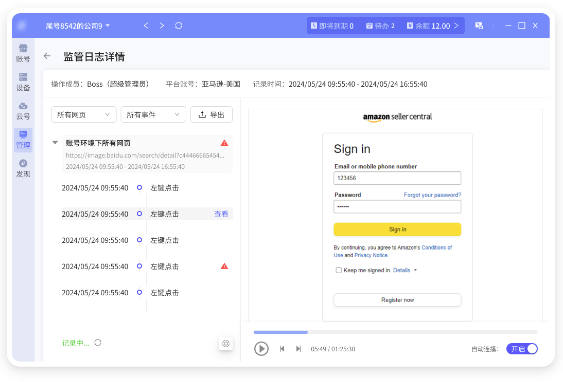Click the Forgot your password link
The width and height of the screenshot is (563, 382).
pos(432,195)
